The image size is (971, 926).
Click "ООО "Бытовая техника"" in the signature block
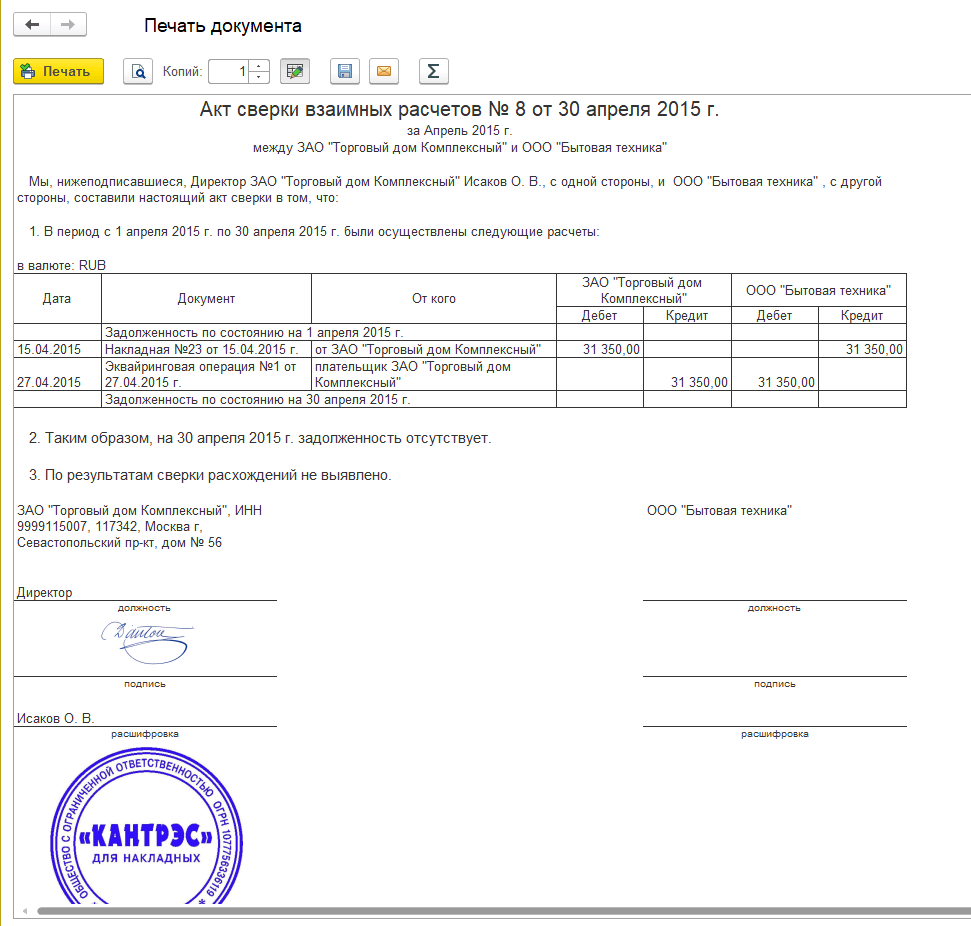pyautogui.click(x=719, y=510)
